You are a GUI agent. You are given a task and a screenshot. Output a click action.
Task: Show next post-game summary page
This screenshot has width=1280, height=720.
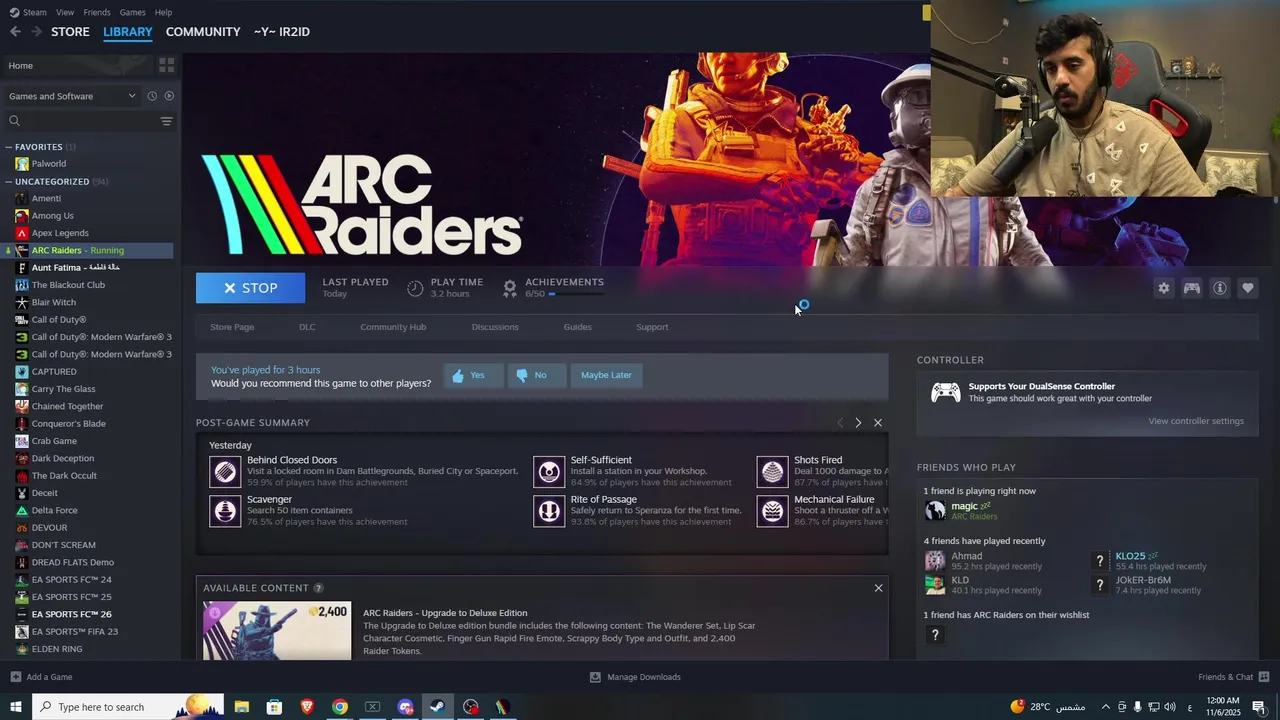click(858, 423)
